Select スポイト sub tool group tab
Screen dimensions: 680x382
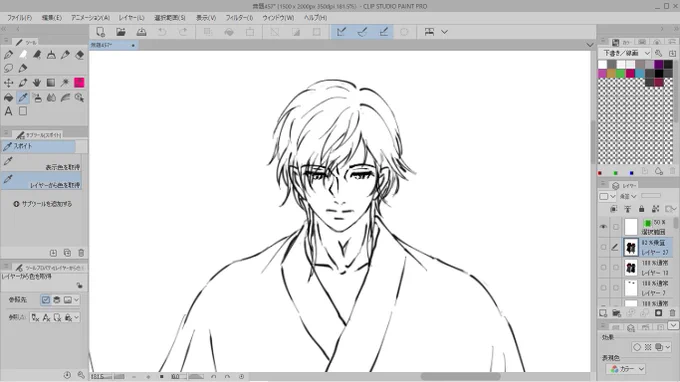click(38, 147)
